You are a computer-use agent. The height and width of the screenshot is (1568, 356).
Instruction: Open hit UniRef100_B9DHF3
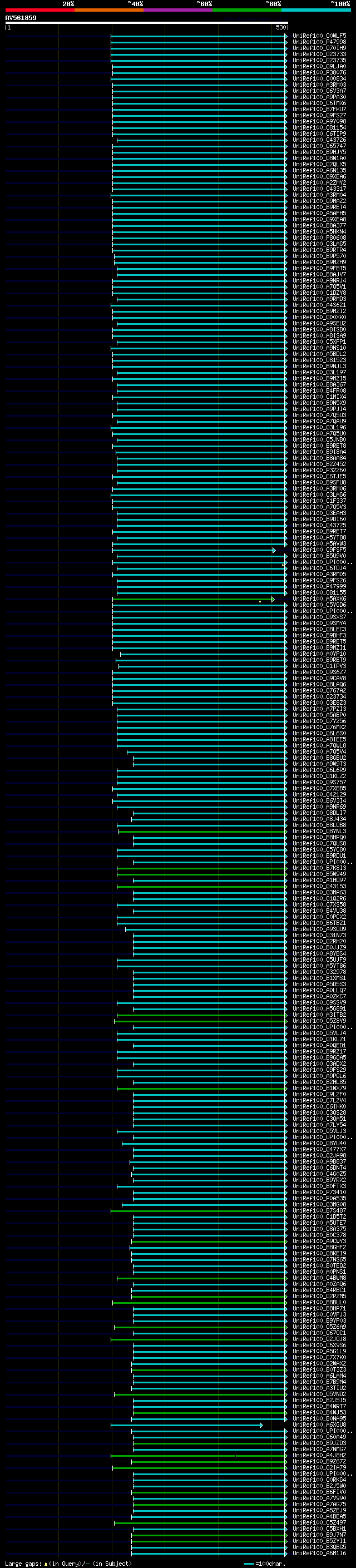click(x=319, y=635)
